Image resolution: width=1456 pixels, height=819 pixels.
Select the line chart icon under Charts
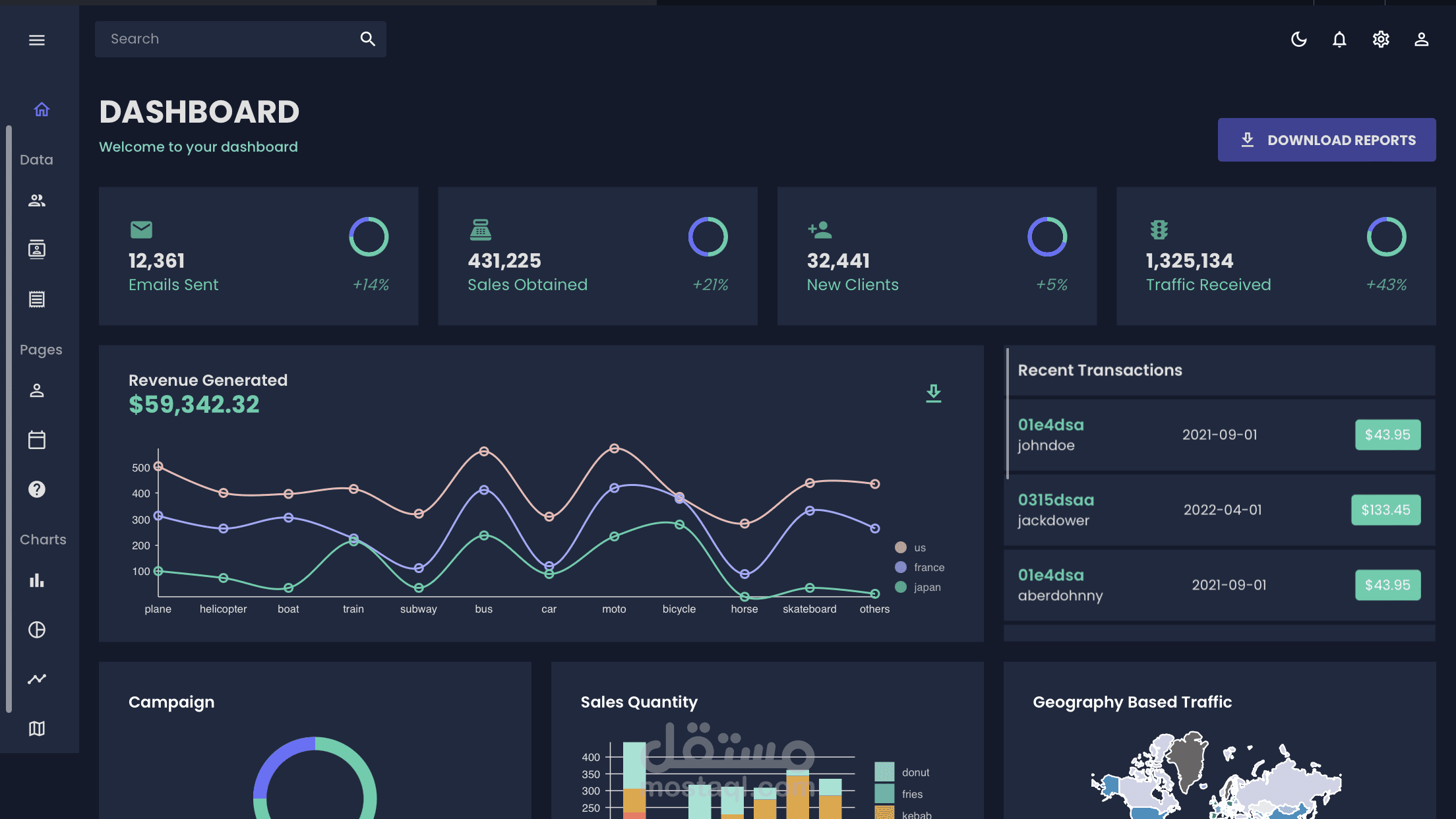37,679
